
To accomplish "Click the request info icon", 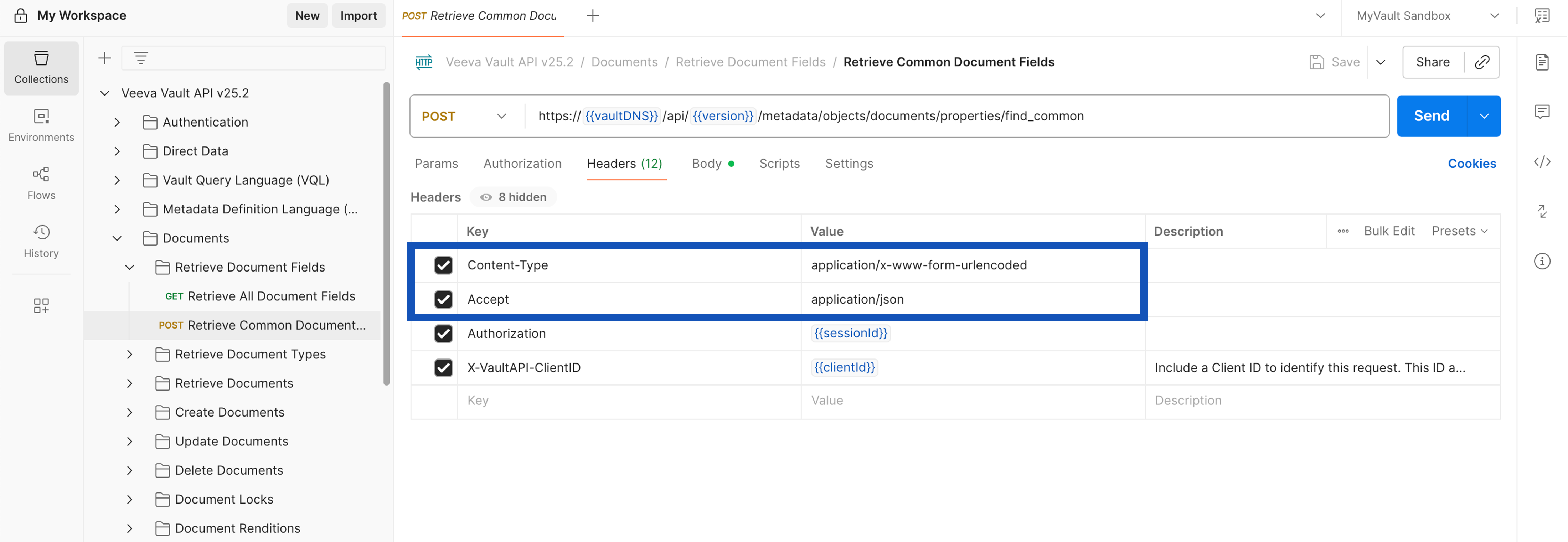I will pyautogui.click(x=1542, y=262).
